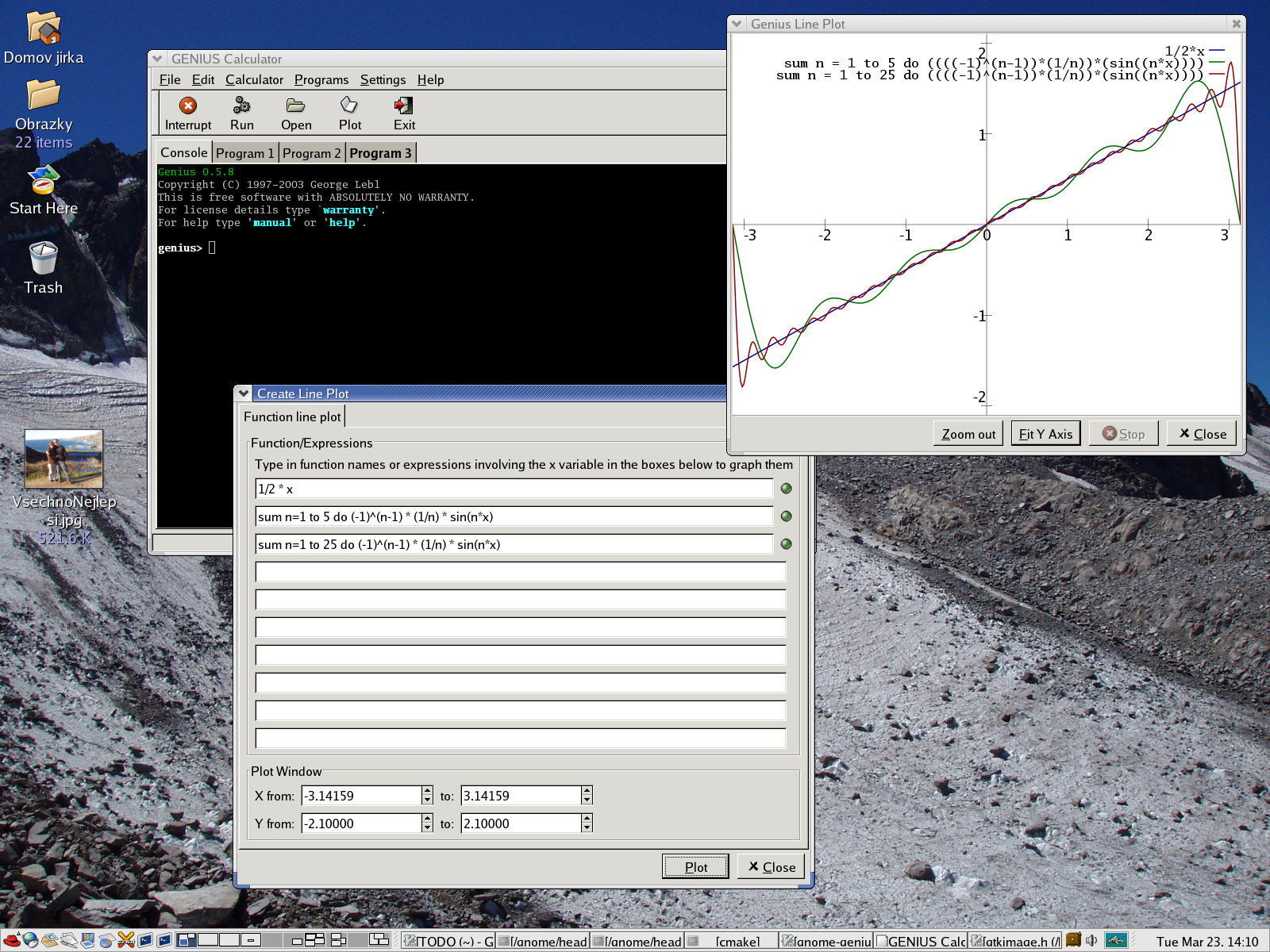Click the status light next to 1/2 * x

pos(787,489)
